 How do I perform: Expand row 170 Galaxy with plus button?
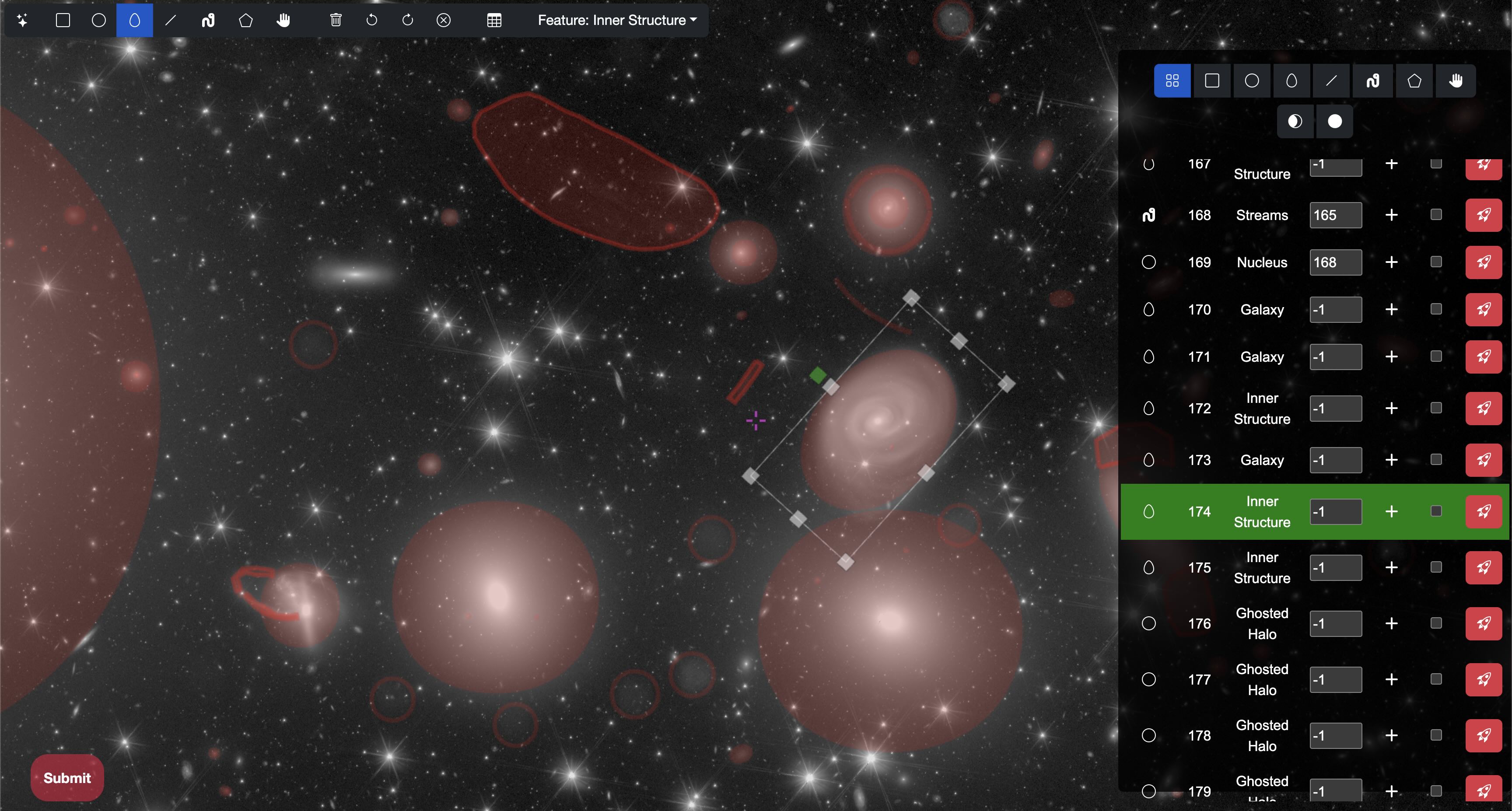pyautogui.click(x=1391, y=309)
